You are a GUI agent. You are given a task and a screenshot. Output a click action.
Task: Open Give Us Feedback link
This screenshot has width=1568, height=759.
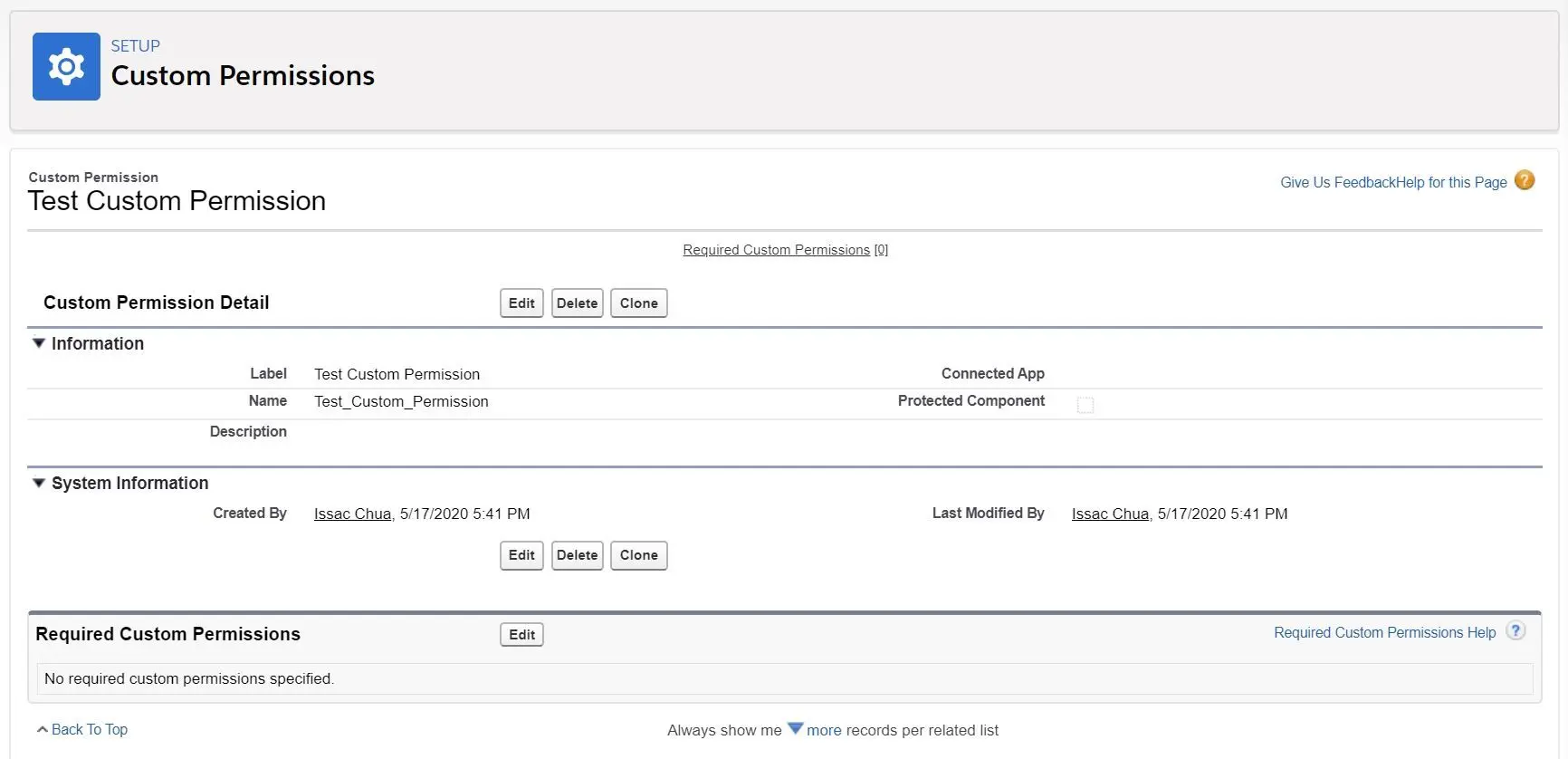point(1338,182)
